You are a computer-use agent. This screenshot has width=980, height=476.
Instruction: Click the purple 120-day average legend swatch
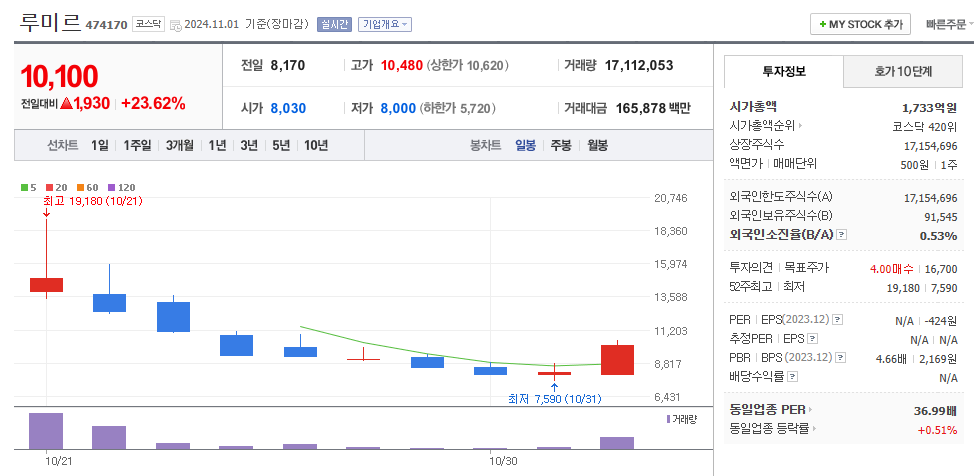click(x=112, y=187)
